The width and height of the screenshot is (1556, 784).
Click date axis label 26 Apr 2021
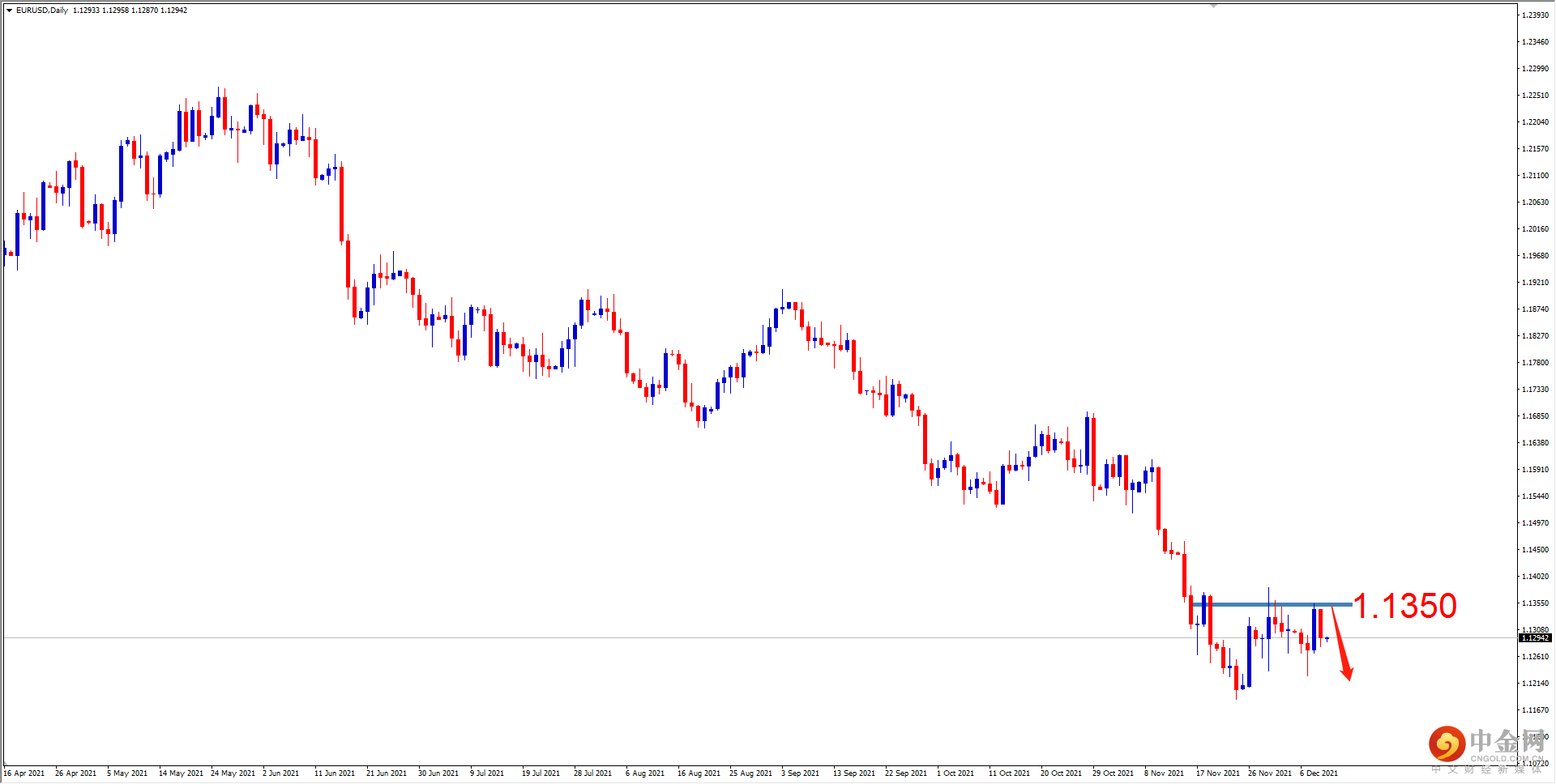[75, 773]
